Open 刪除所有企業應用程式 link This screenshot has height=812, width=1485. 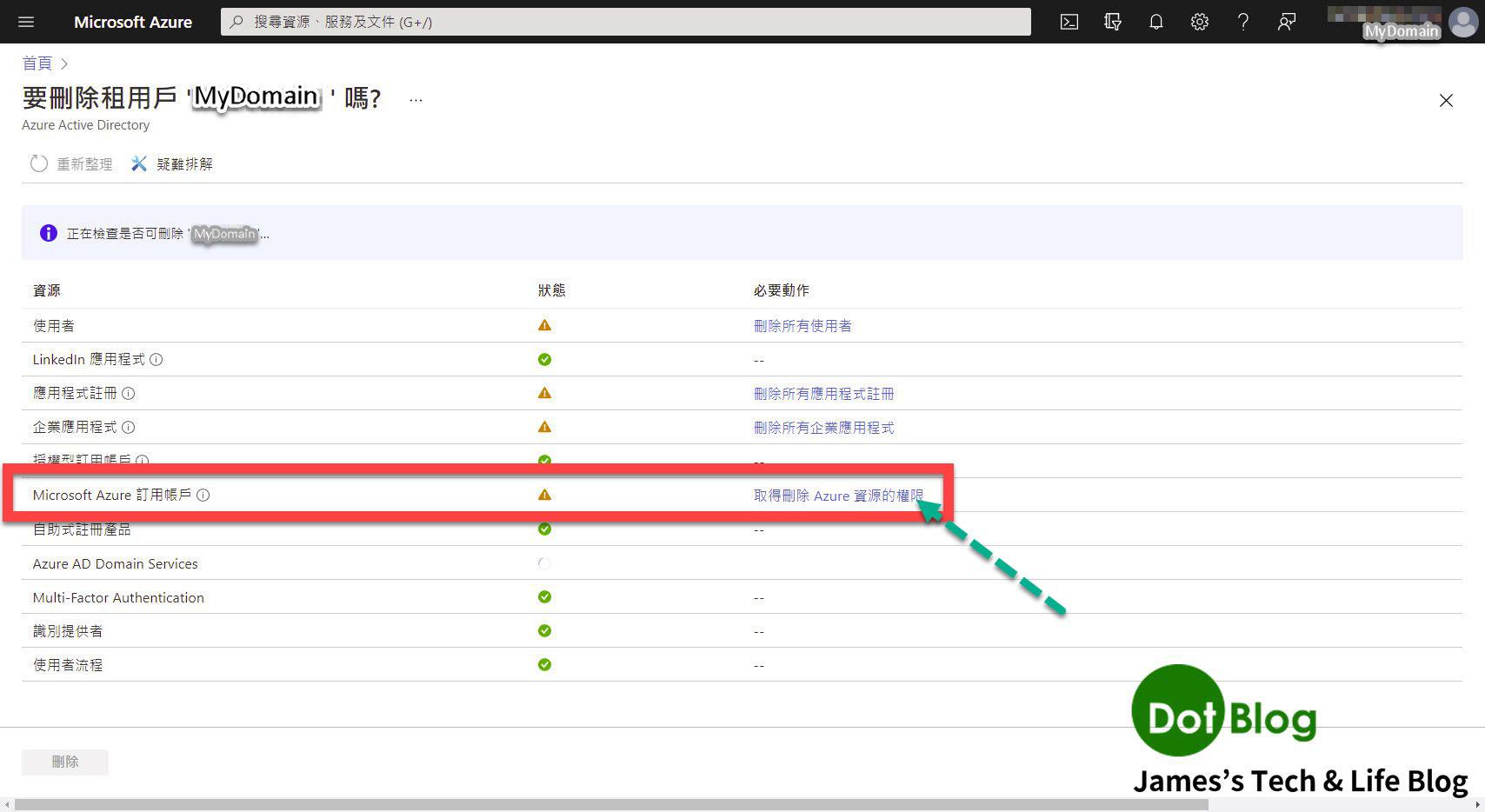(x=823, y=427)
